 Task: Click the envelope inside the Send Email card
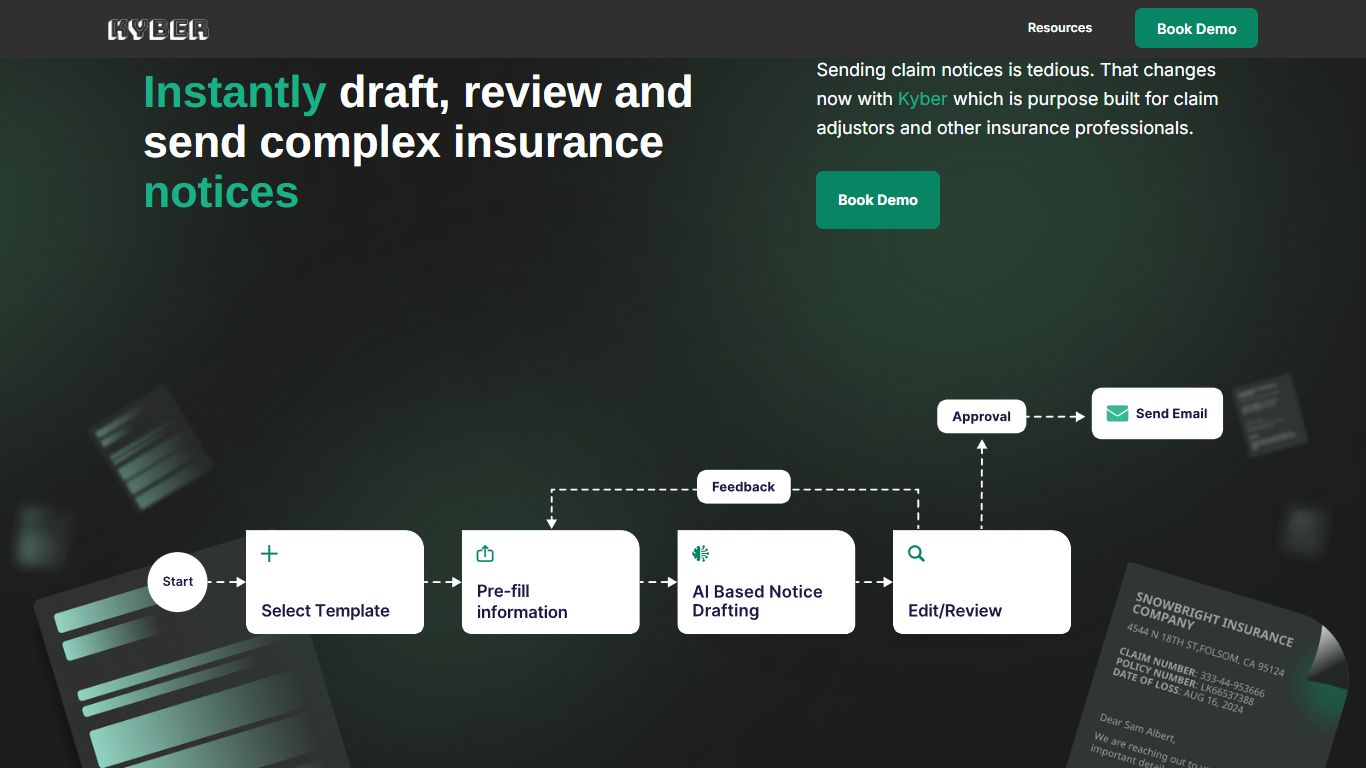[x=1115, y=413]
